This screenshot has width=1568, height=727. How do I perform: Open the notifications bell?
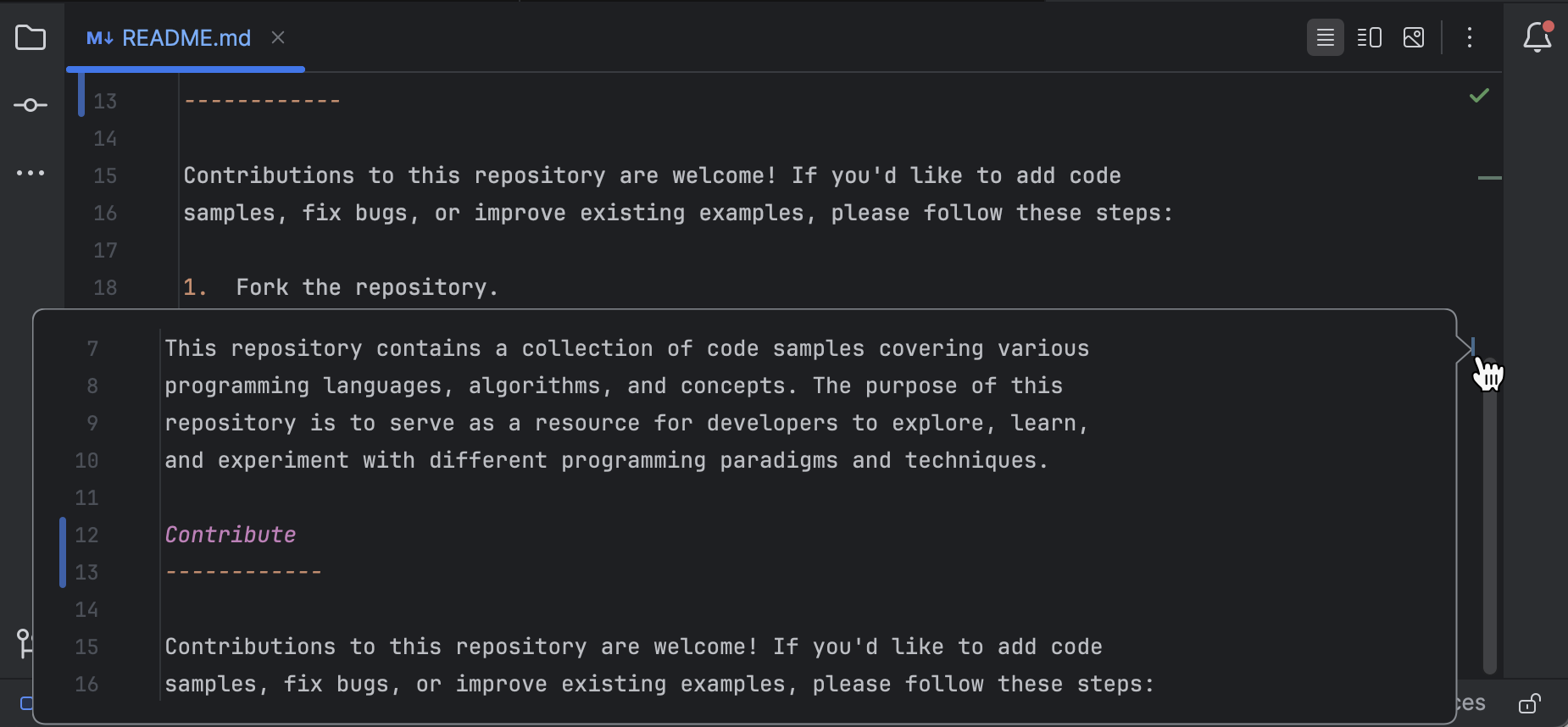pos(1538,37)
